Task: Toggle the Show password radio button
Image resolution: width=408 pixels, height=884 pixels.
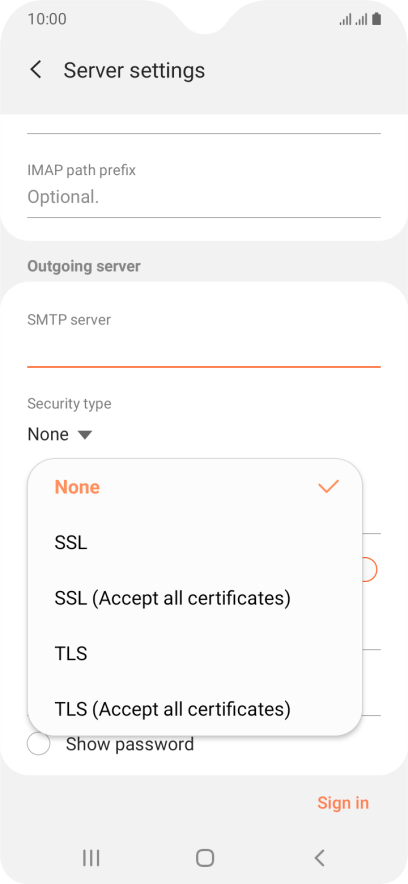Action: tap(38, 744)
